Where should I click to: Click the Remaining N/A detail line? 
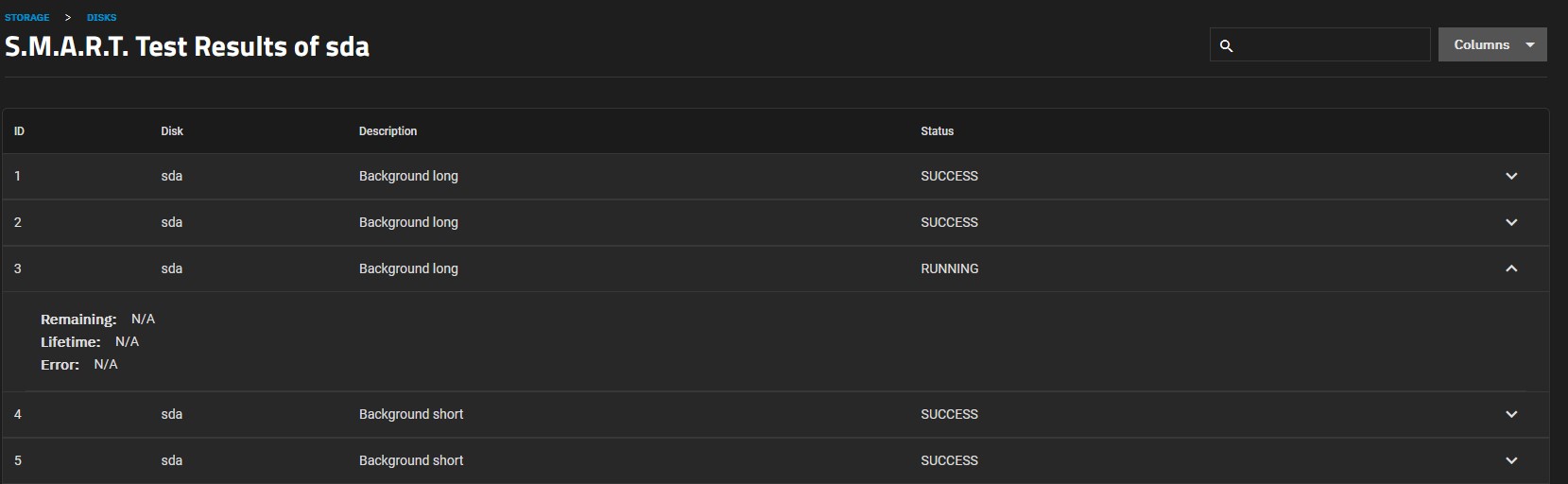tap(97, 320)
